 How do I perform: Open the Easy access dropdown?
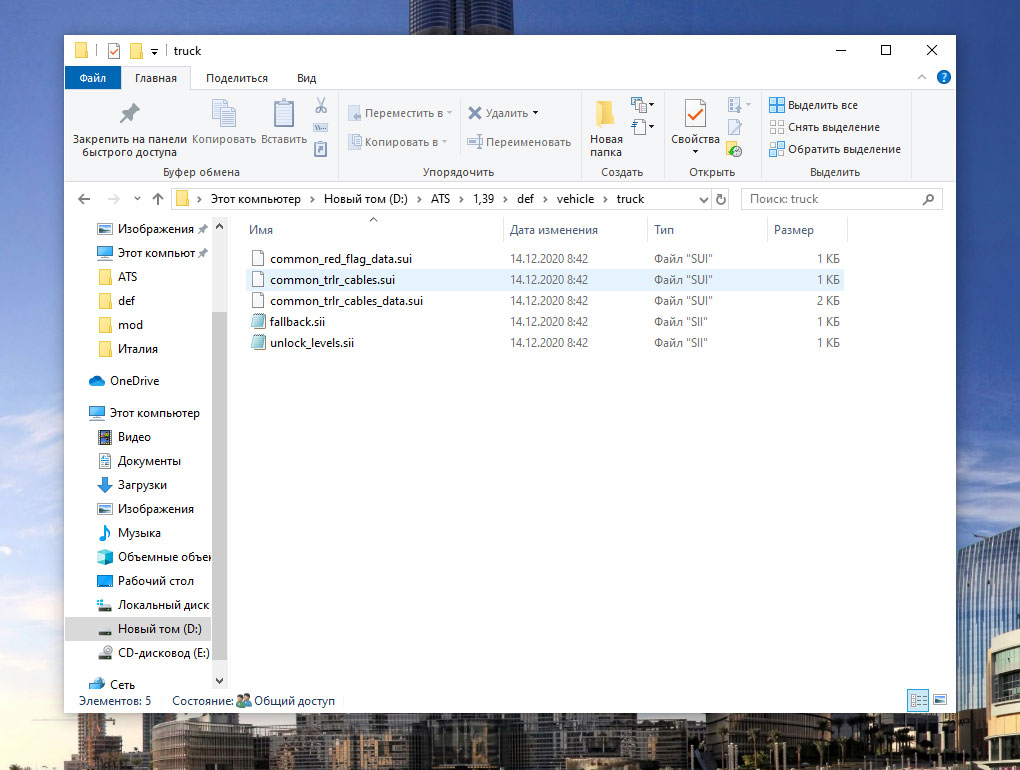642,126
